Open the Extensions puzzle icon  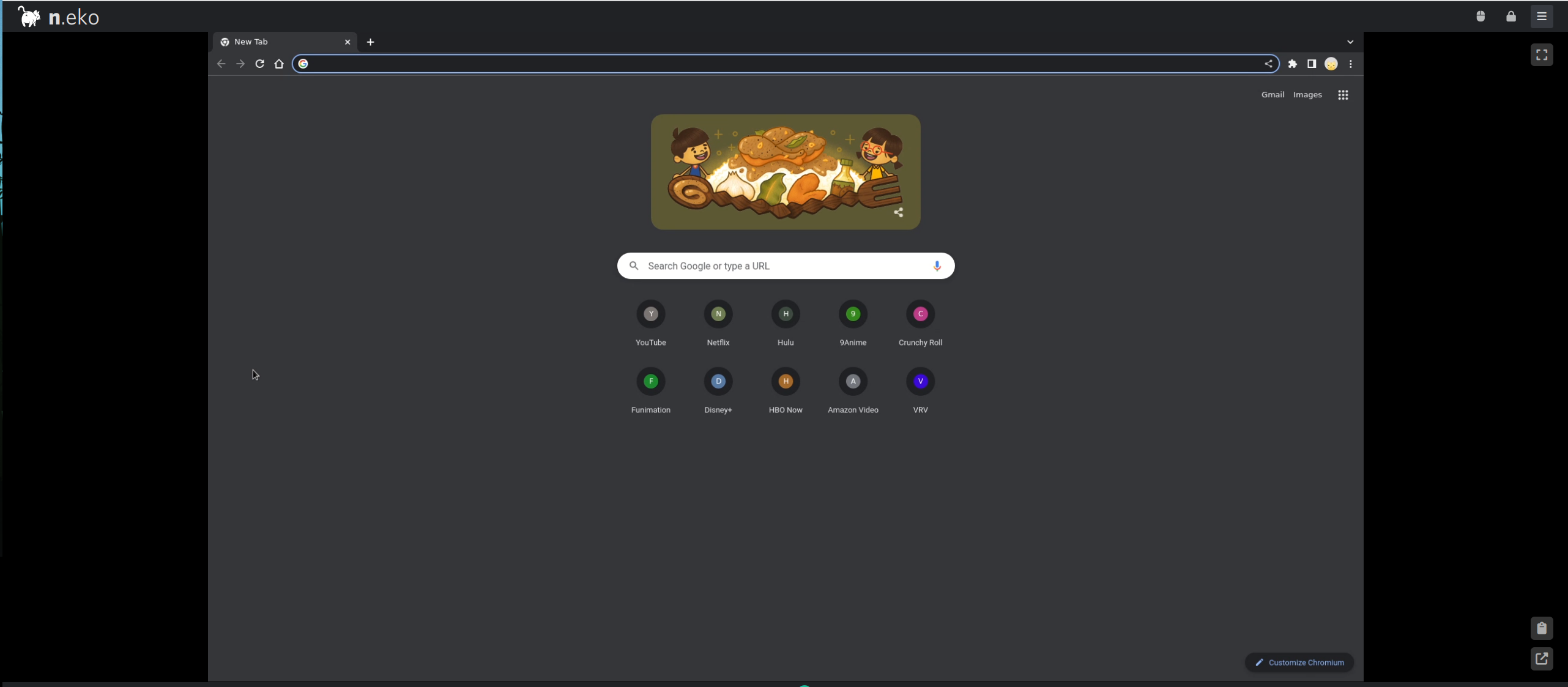pos(1292,64)
